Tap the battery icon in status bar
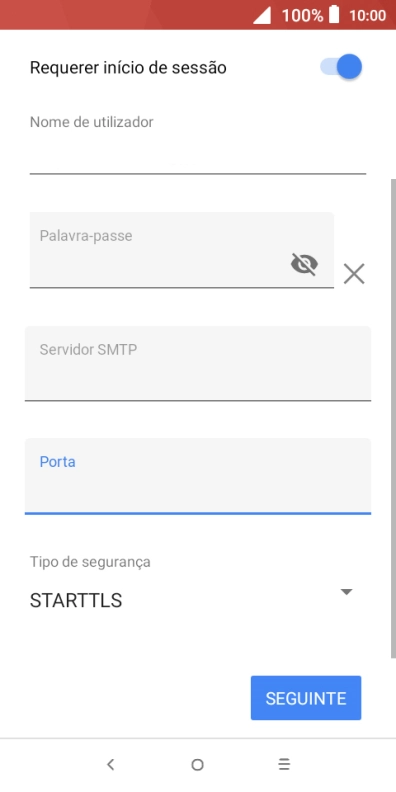The width and height of the screenshot is (396, 792). tap(334, 15)
